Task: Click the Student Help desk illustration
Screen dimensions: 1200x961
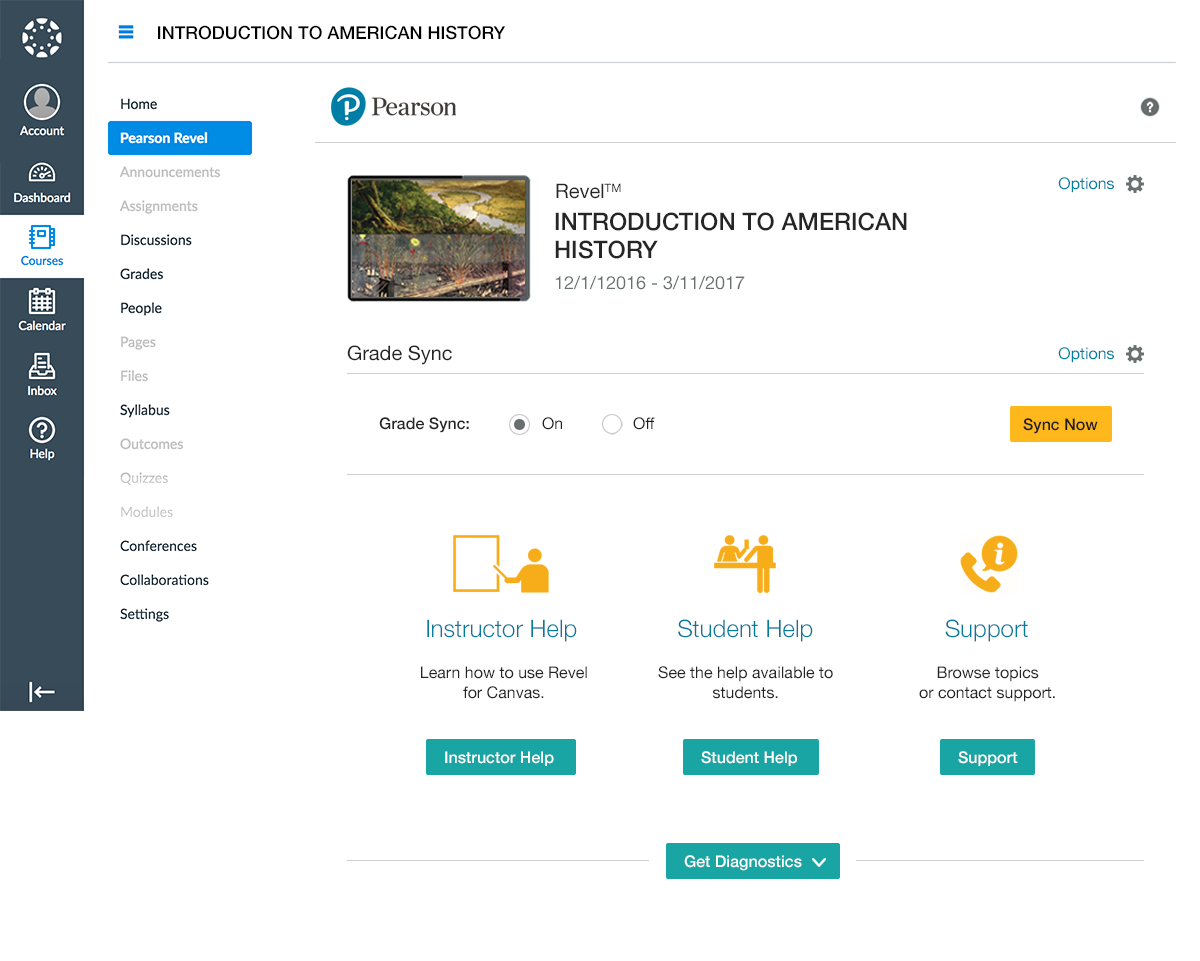Action: (746, 564)
